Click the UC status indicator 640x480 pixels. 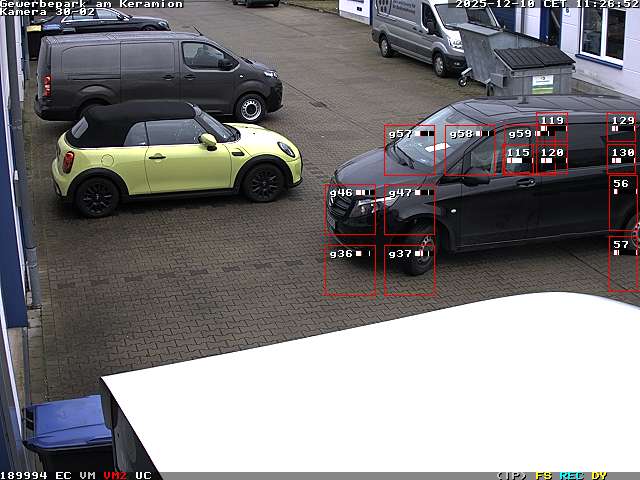coord(143,475)
